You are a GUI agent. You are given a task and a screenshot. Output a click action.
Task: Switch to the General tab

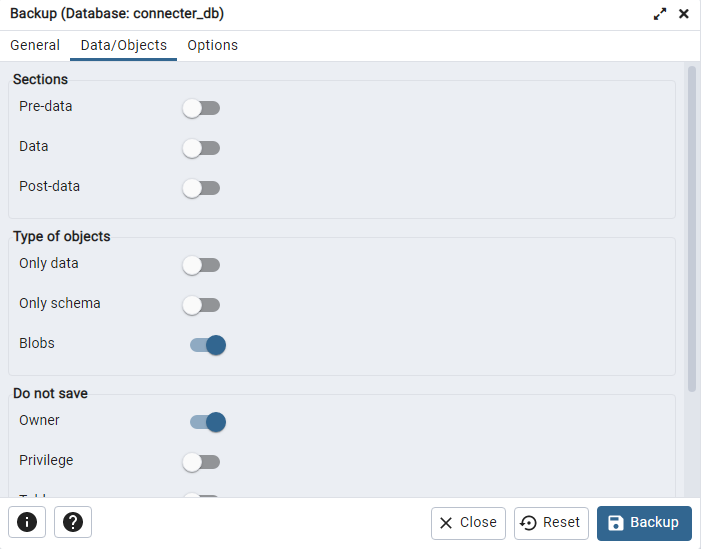point(35,45)
